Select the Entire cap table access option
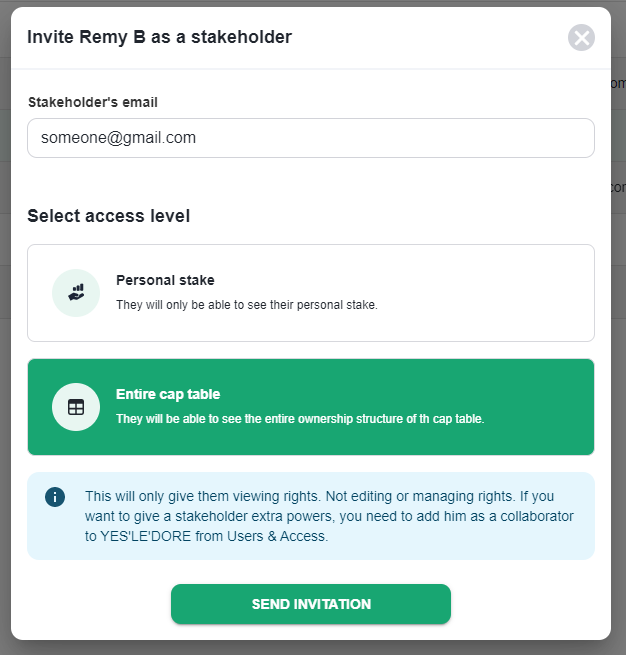The image size is (626, 655). (310, 407)
